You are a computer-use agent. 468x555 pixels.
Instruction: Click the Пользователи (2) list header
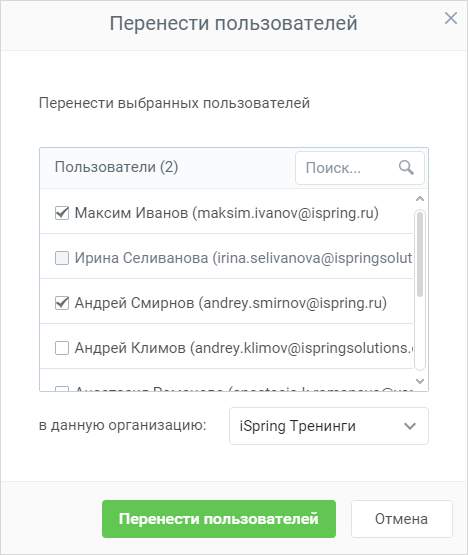116,167
